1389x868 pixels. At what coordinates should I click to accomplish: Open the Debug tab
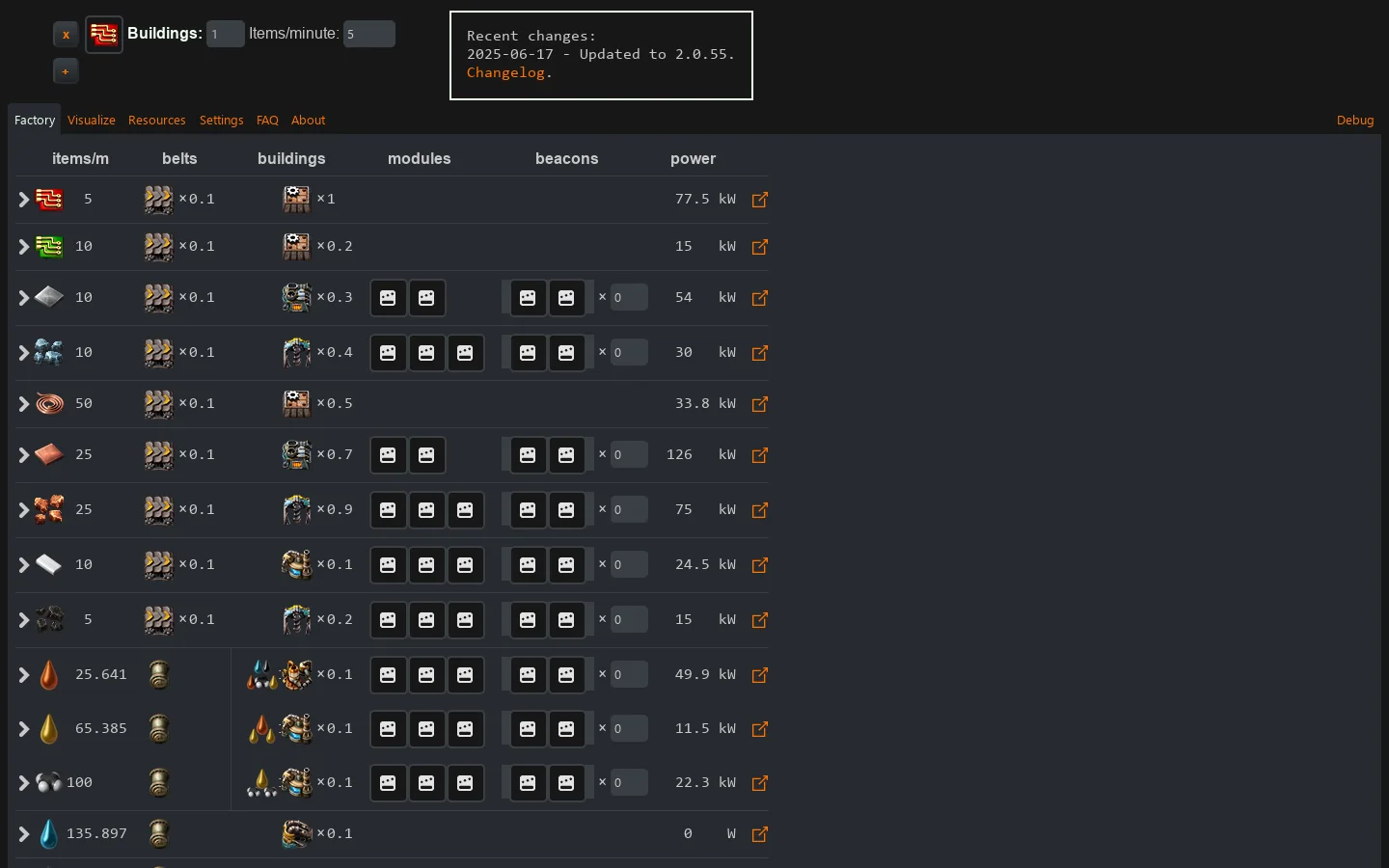[x=1355, y=120]
